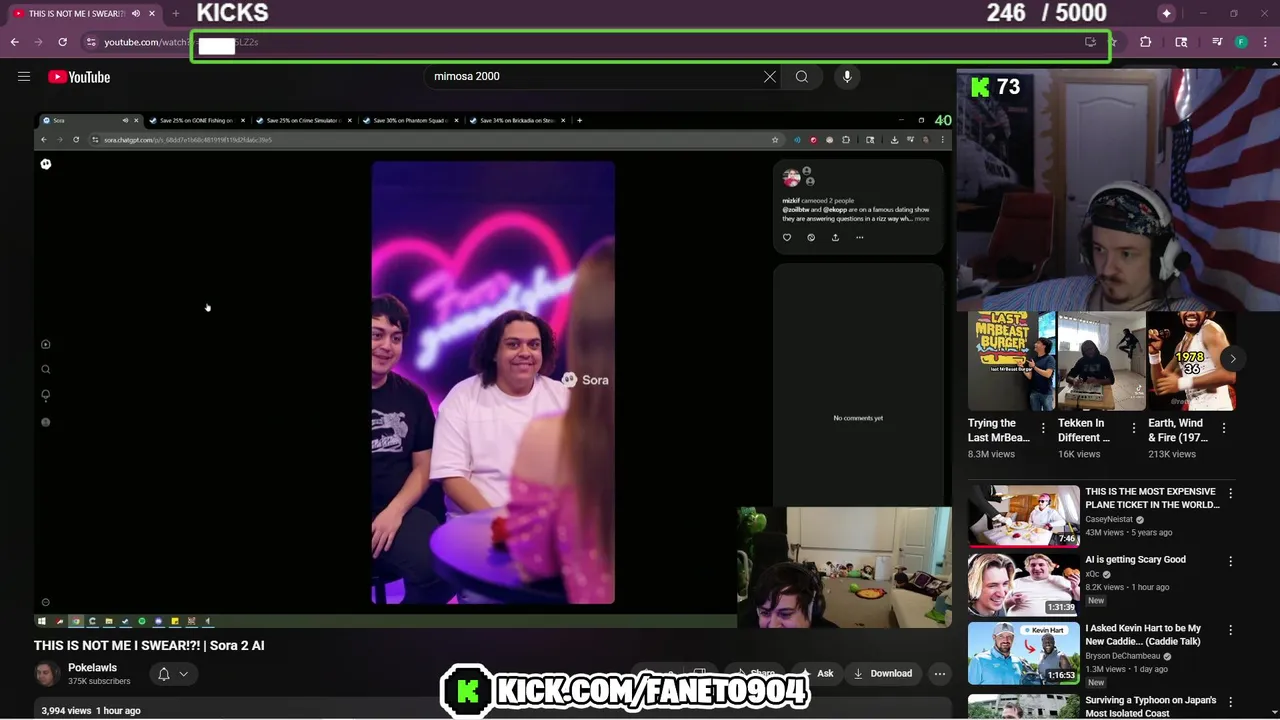Screen dimensions: 1280x720
Task: Click Earth, Wind & Fire short title
Action: 1176,430
